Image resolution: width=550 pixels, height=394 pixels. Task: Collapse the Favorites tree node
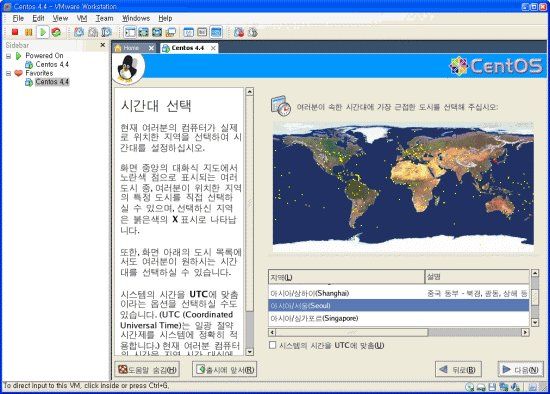click(x=8, y=73)
